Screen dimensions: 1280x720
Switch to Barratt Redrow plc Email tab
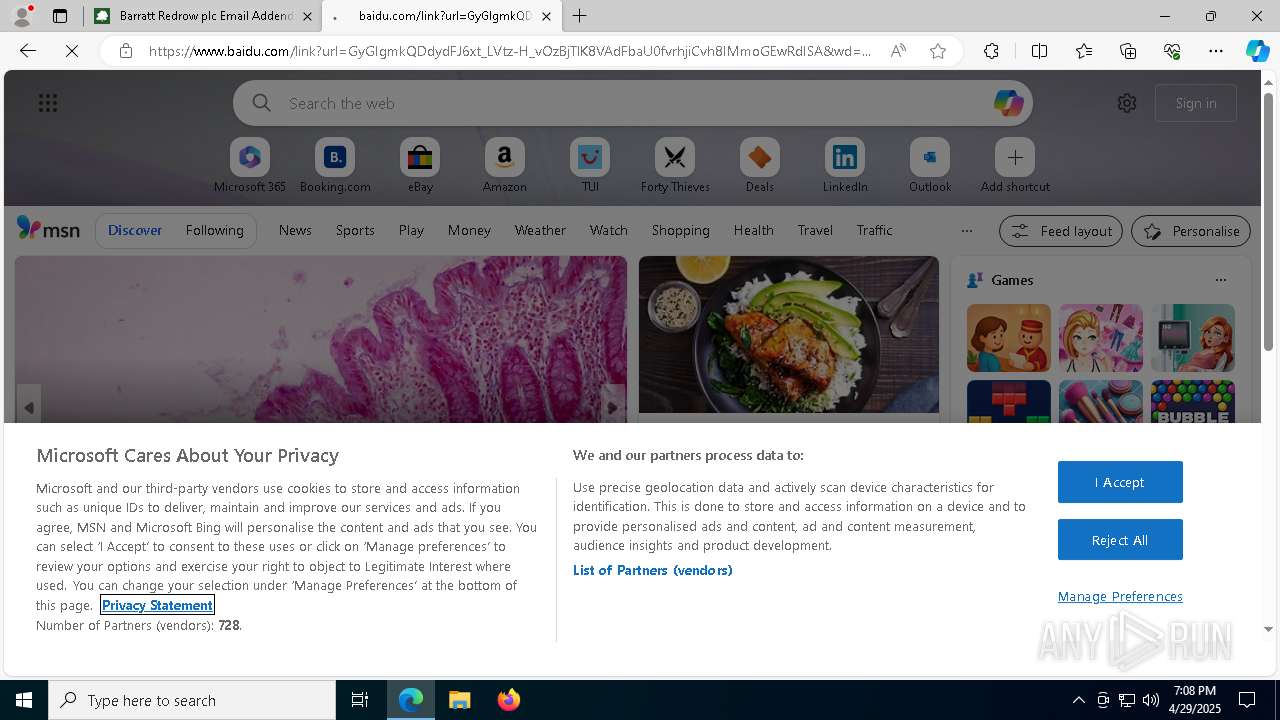tap(203, 16)
